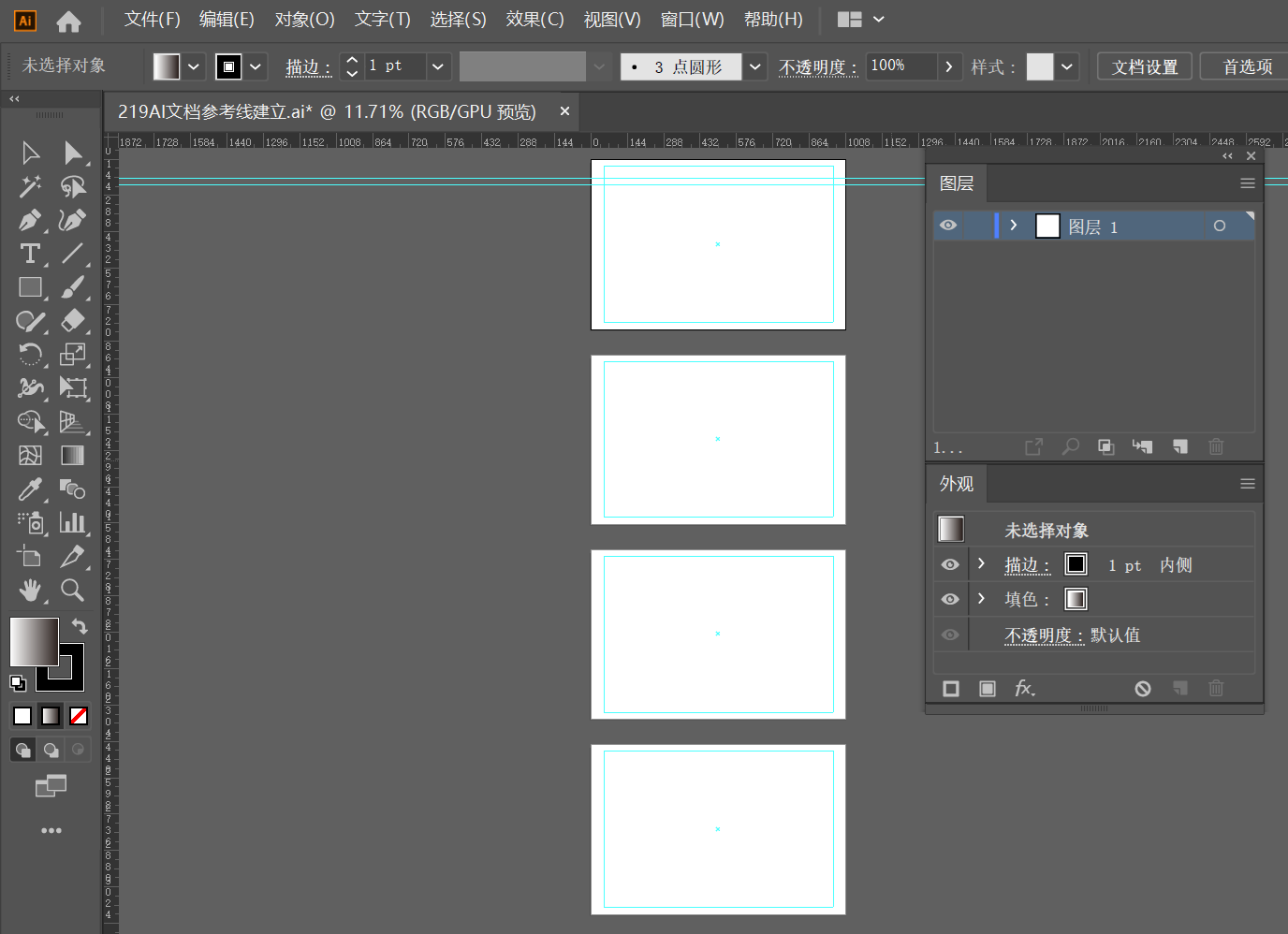Expand the 描边 appearance row
1288x934 pixels.
click(x=981, y=563)
